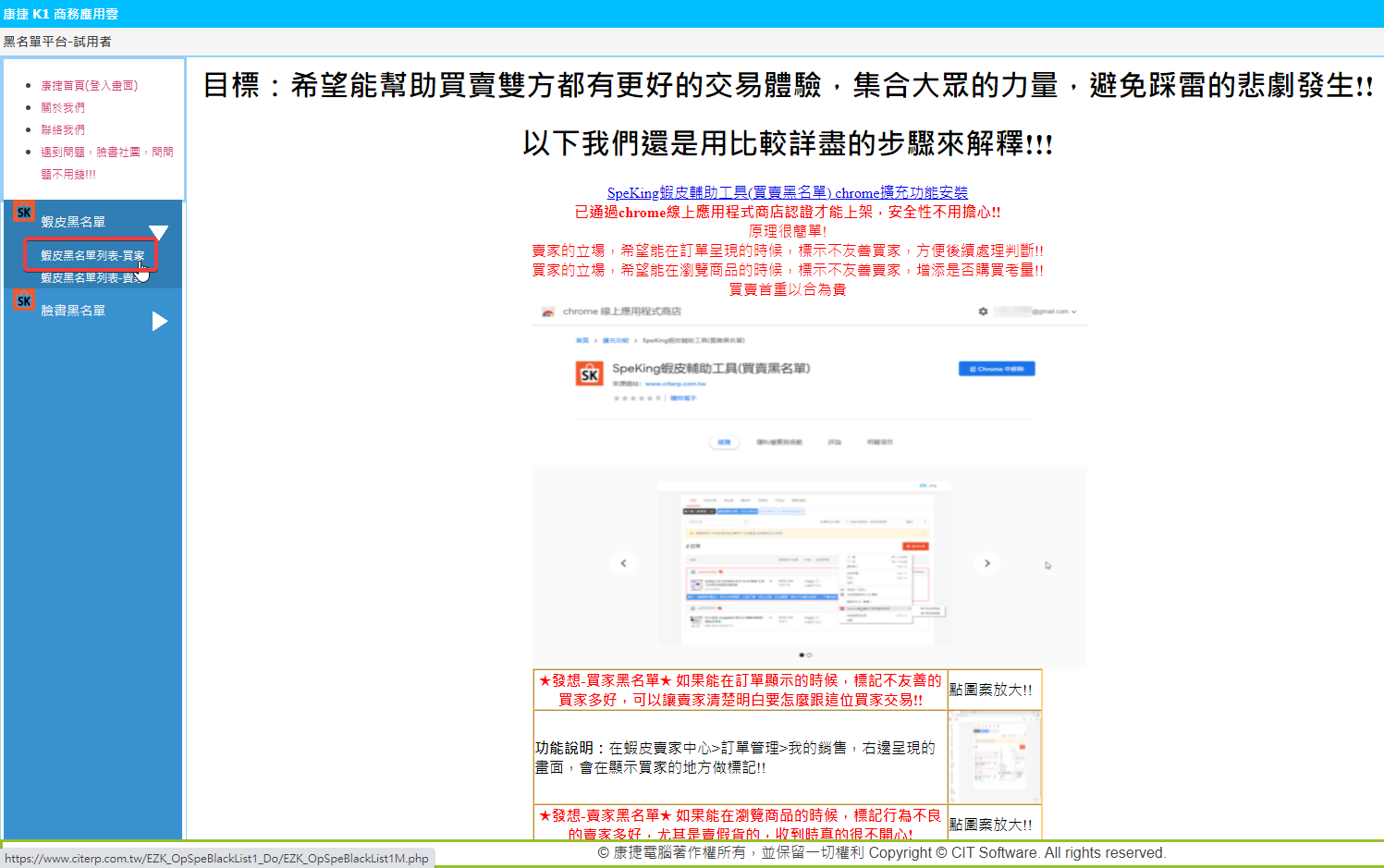This screenshot has width=1384, height=868.
Task: Open the SpeKing chrome擴充功能安裝 link
Action: [787, 192]
